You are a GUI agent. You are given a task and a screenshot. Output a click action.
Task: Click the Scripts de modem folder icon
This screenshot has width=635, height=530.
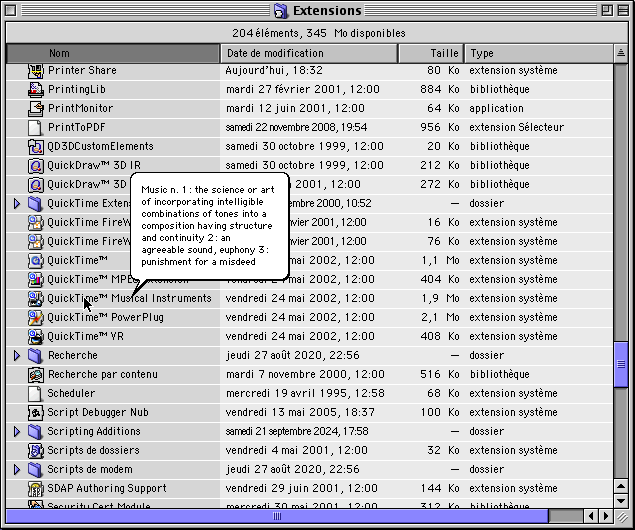click(36, 470)
